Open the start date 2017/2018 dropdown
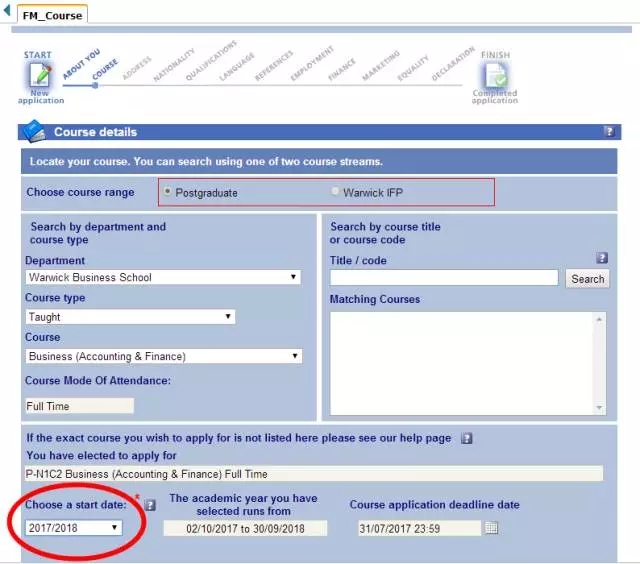This screenshot has width=640, height=564. point(73,527)
